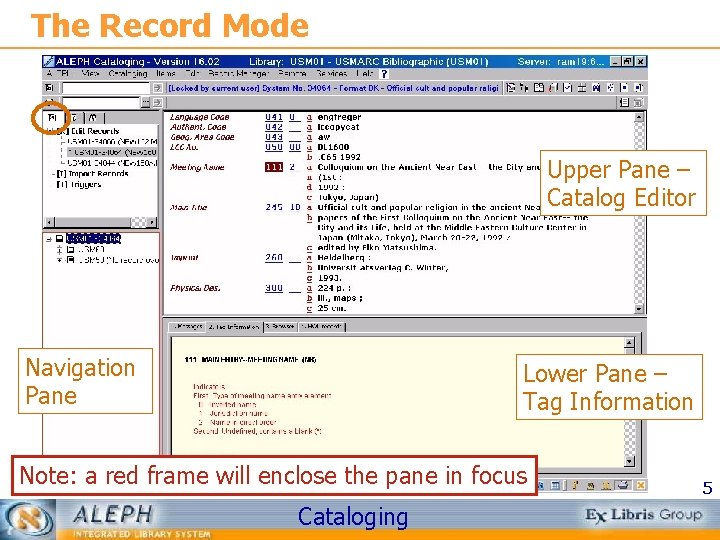Open the 2. Tag Information tab
The height and width of the screenshot is (540, 720).
(234, 327)
